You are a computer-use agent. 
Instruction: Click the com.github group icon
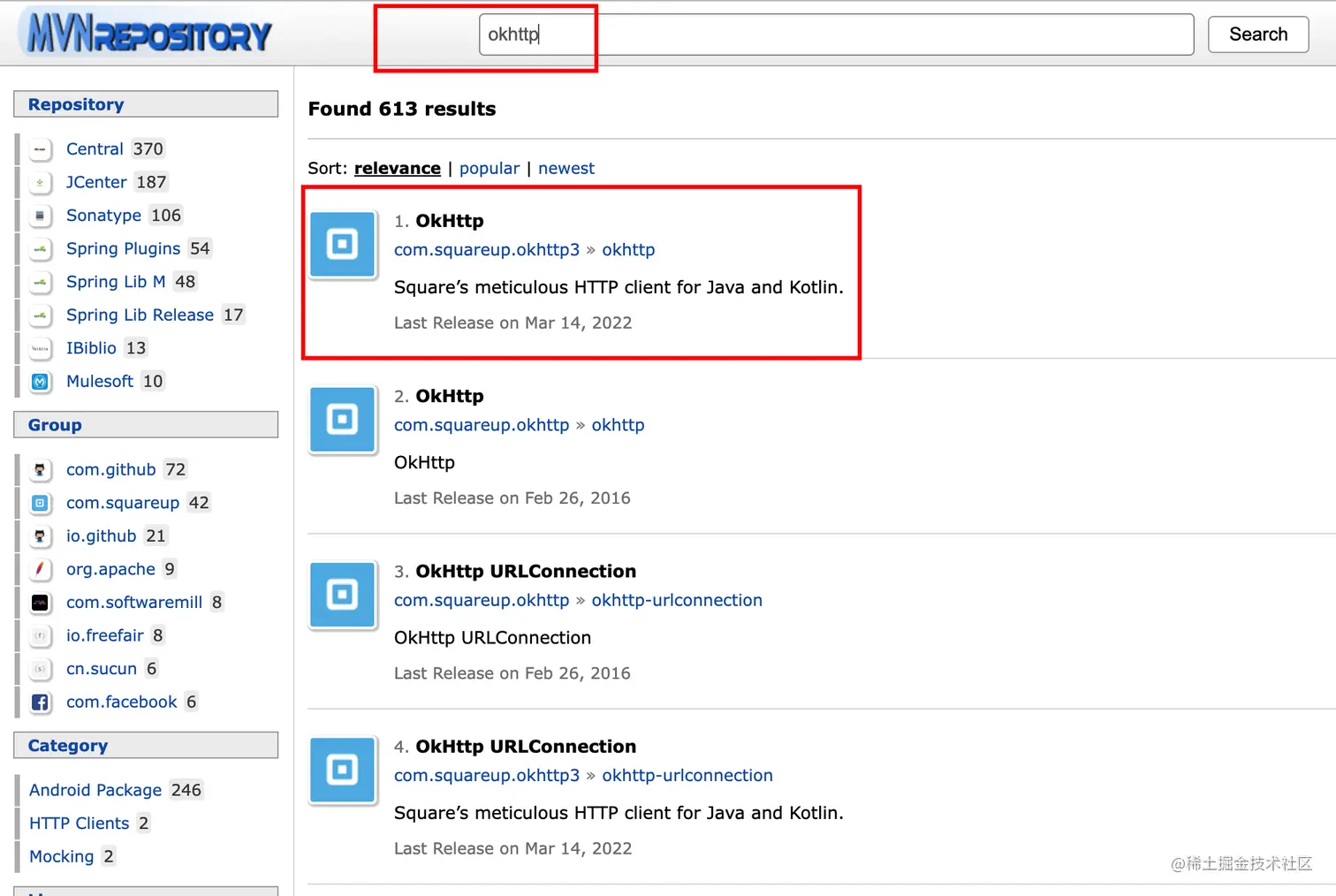[40, 470]
